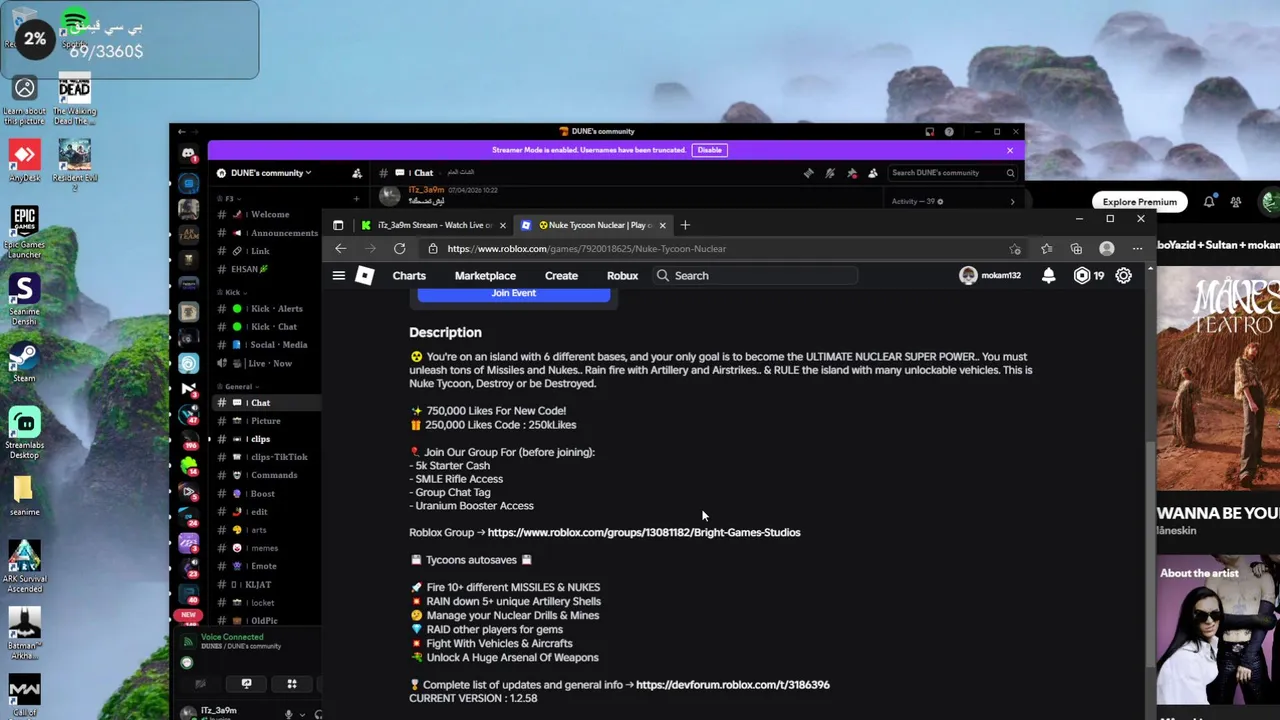This screenshot has height=720, width=1280.
Task: Open the Roblox hamburger menu
Action: pyautogui.click(x=339, y=276)
